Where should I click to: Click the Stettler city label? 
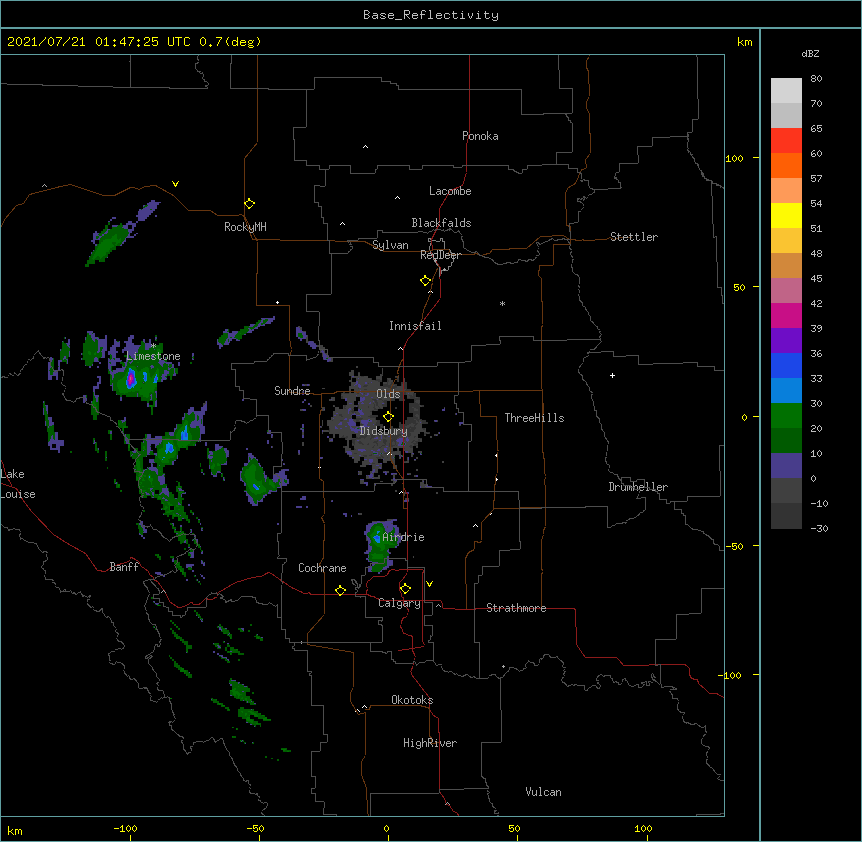click(634, 237)
